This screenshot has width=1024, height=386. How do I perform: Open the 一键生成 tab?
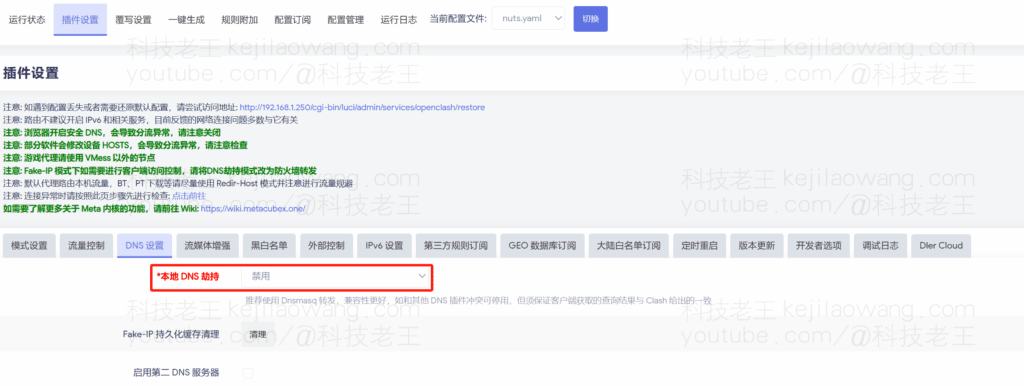point(186,20)
